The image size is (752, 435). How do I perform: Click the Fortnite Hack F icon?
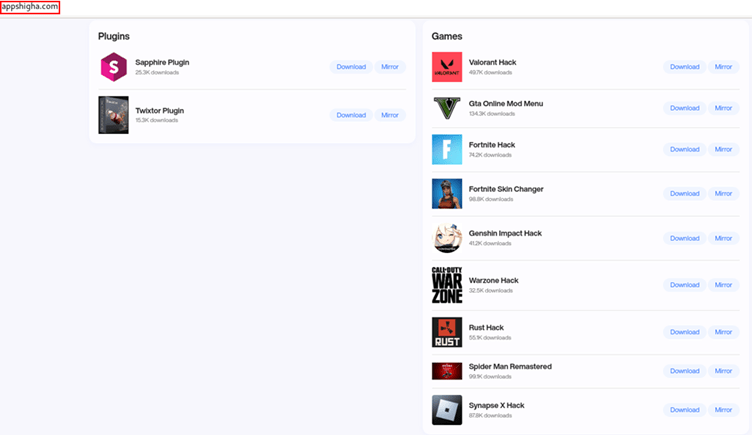pyautogui.click(x=447, y=149)
